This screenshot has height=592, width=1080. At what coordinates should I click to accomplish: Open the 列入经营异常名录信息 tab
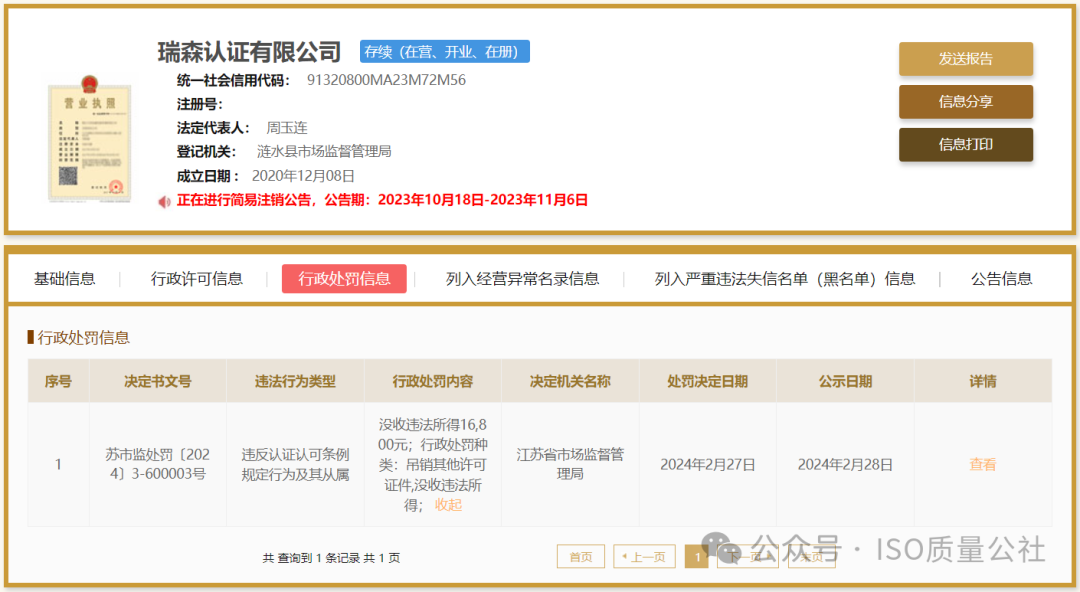[x=523, y=279]
